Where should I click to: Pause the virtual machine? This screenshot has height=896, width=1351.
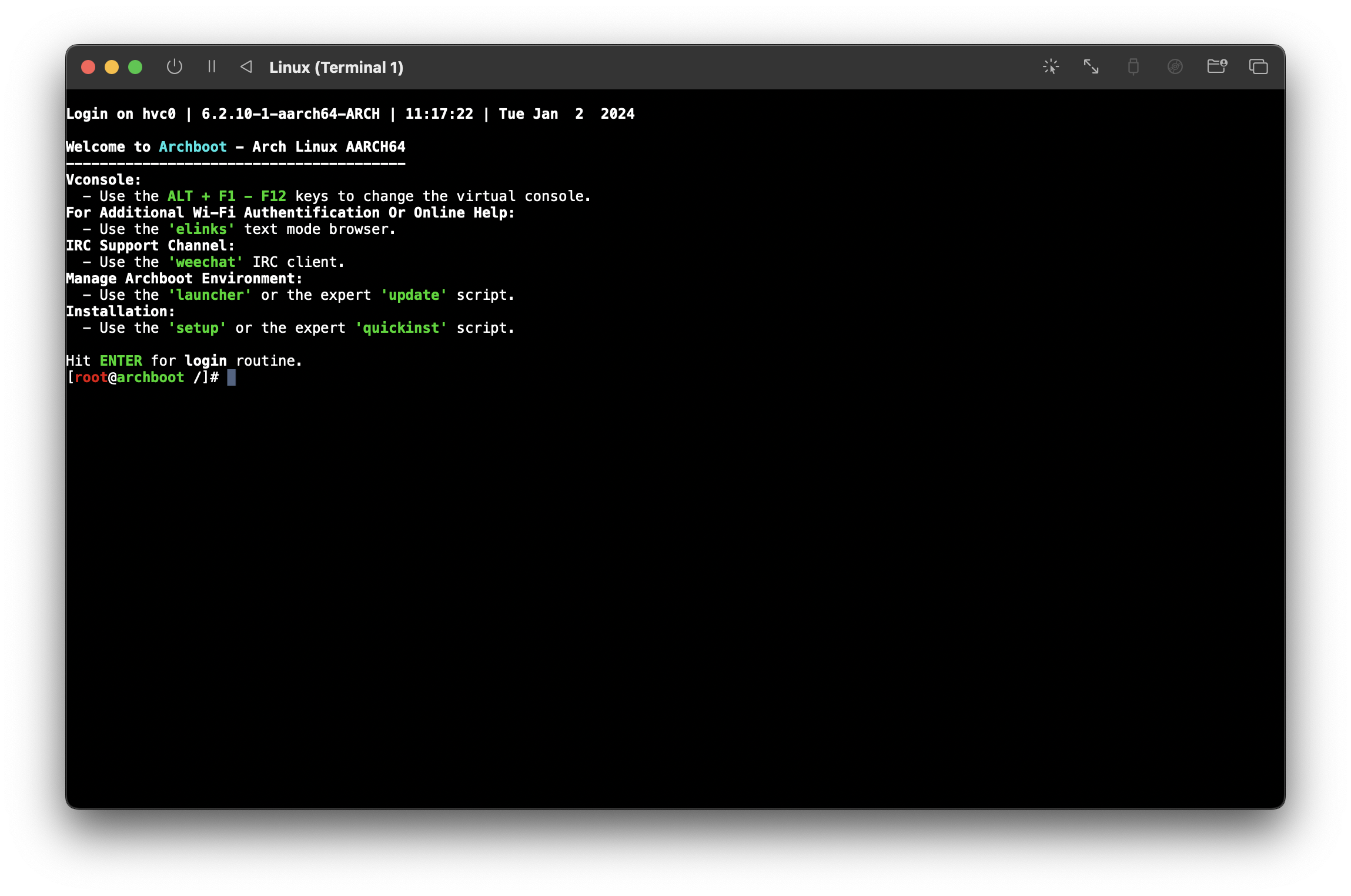212,66
